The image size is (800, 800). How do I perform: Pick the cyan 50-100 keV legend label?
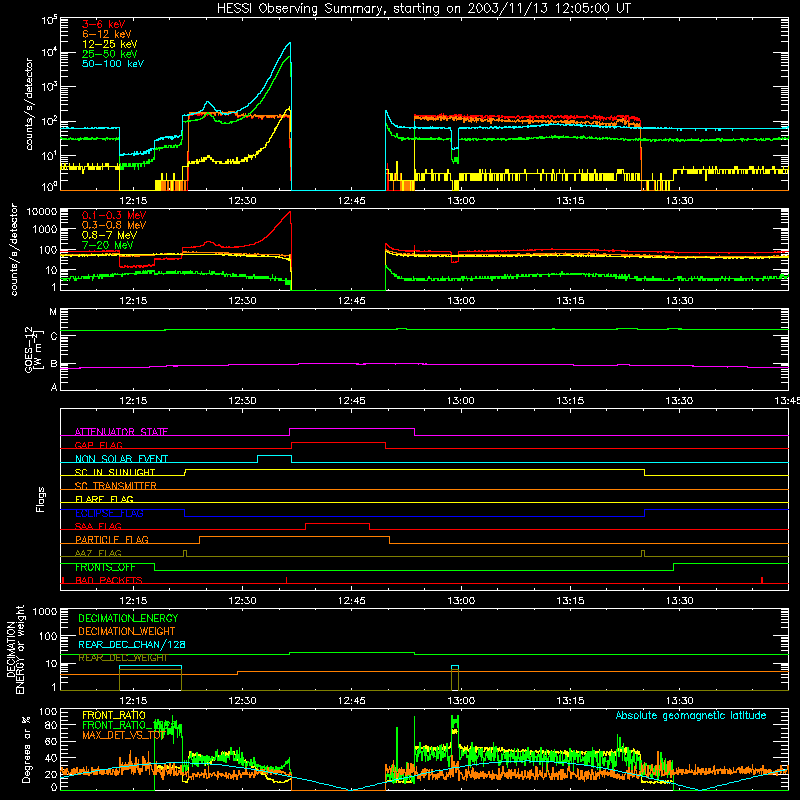tap(113, 64)
